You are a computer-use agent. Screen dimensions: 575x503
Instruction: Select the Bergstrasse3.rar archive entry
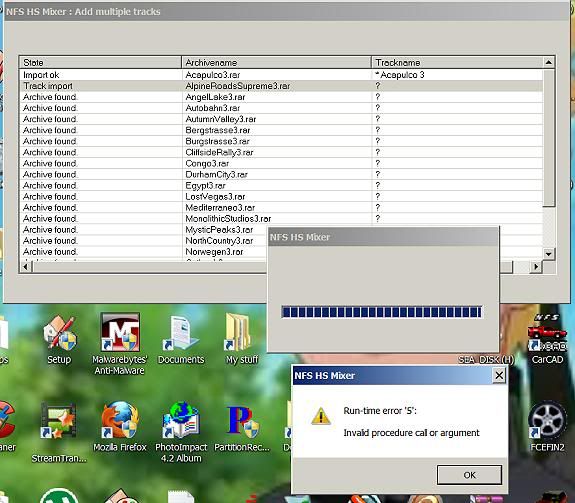(281, 130)
